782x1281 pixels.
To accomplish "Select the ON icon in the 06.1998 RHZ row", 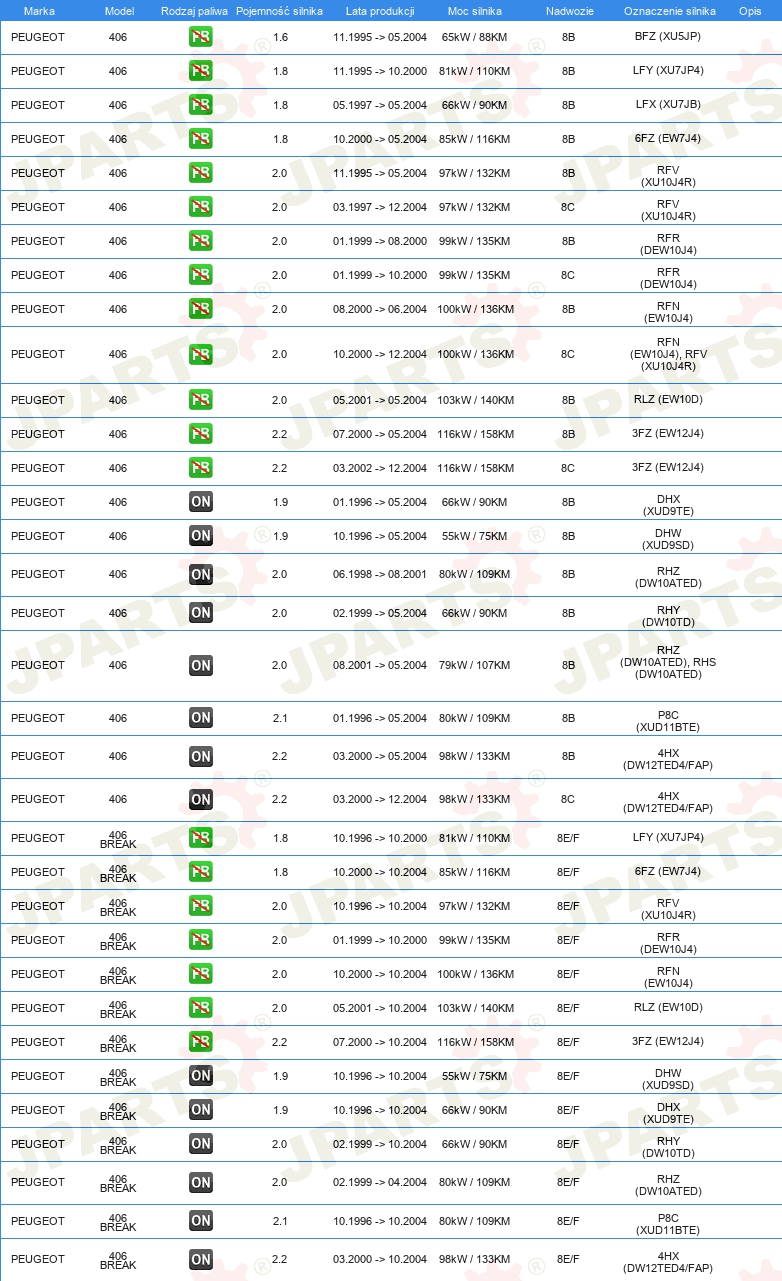I will pos(201,574).
